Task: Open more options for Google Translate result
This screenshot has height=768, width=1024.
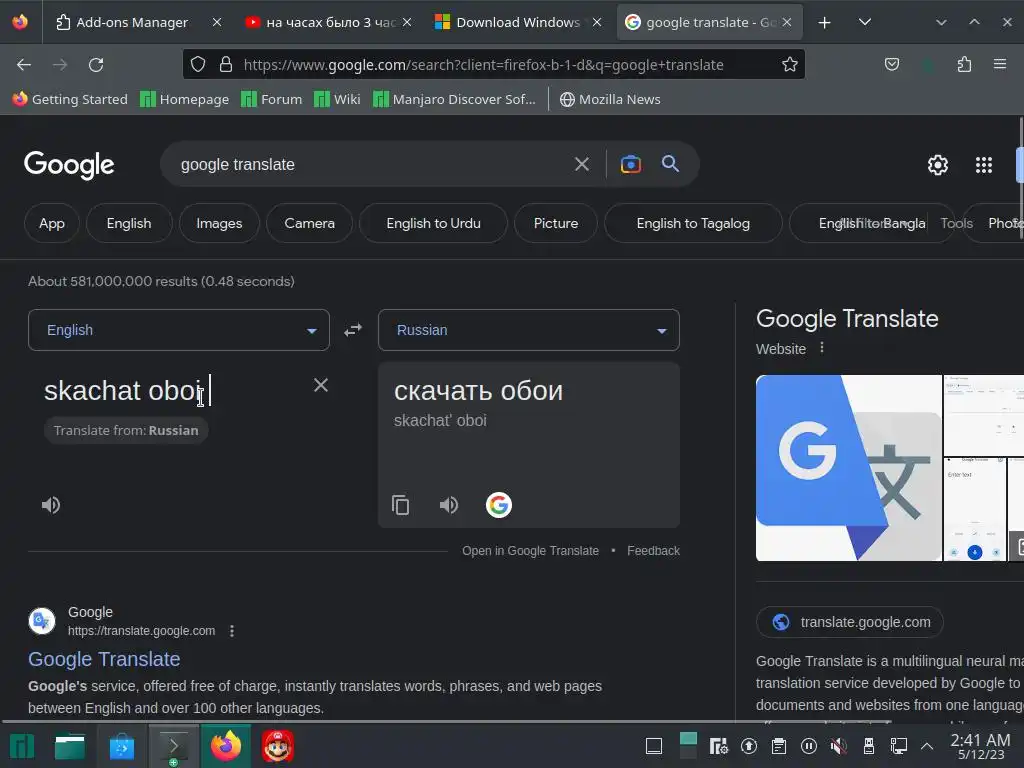Action: [232, 631]
